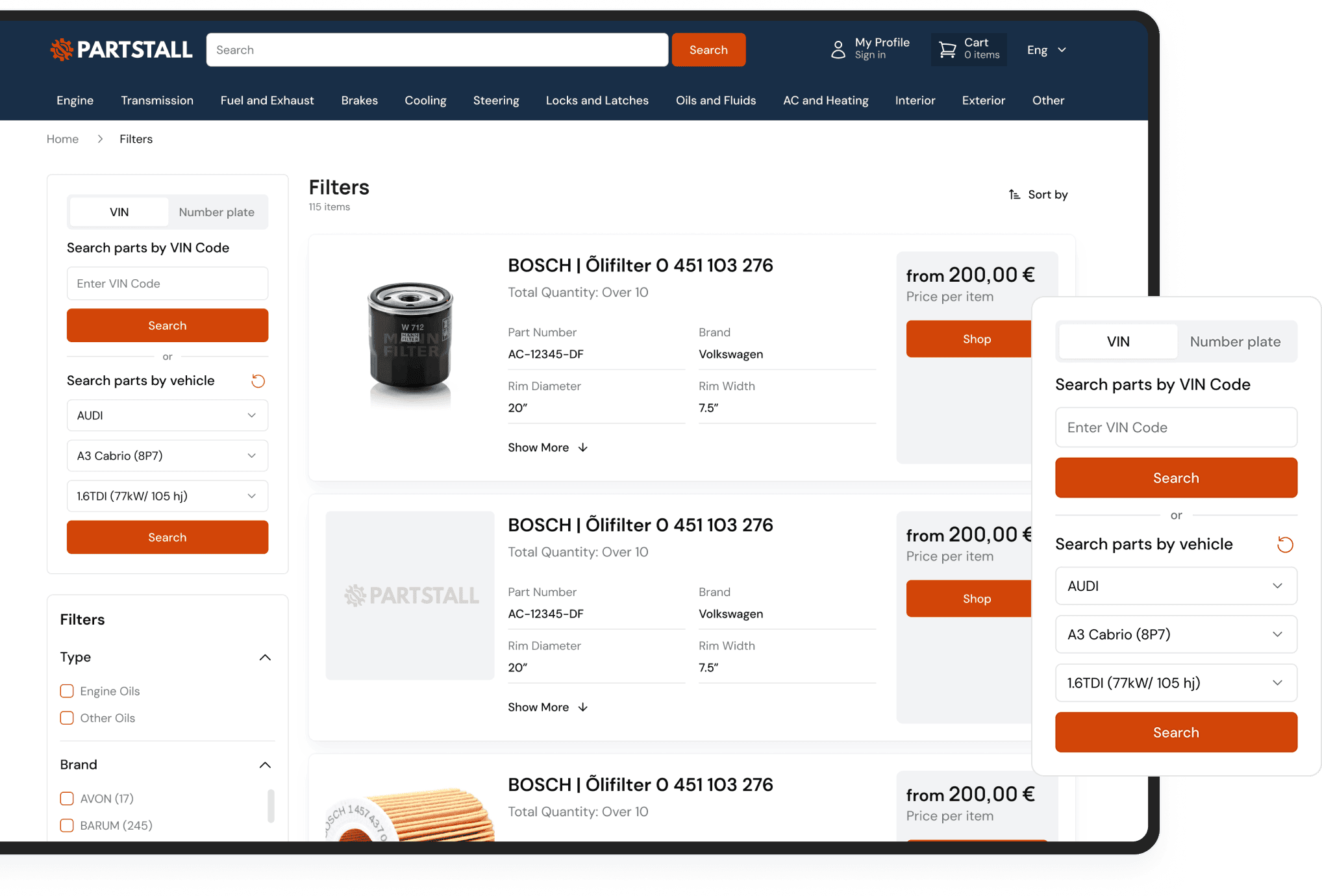
Task: Click brand list scrollbar
Action: click(x=271, y=806)
